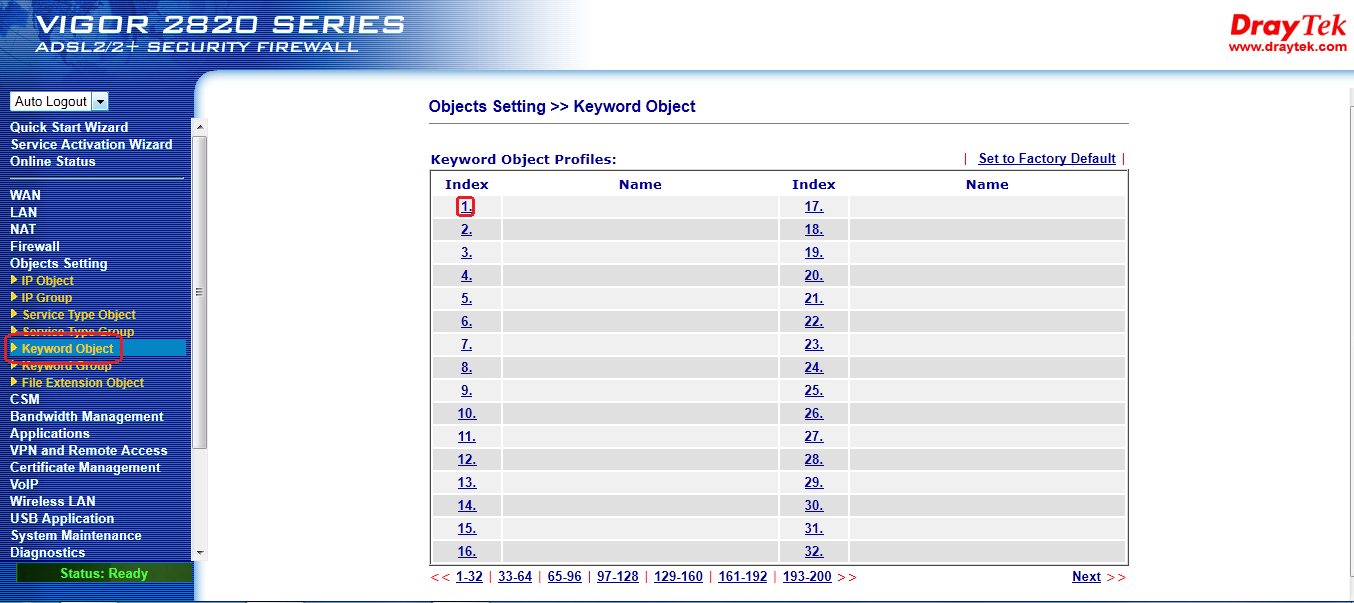Expand the IP Object submenu item
1354x603 pixels.
click(x=47, y=281)
